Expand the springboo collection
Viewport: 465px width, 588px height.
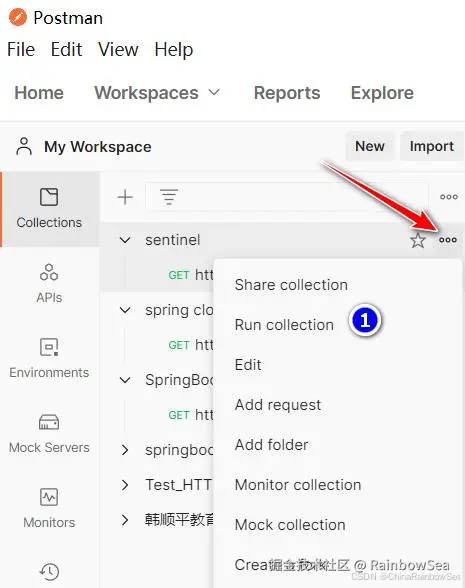point(125,450)
